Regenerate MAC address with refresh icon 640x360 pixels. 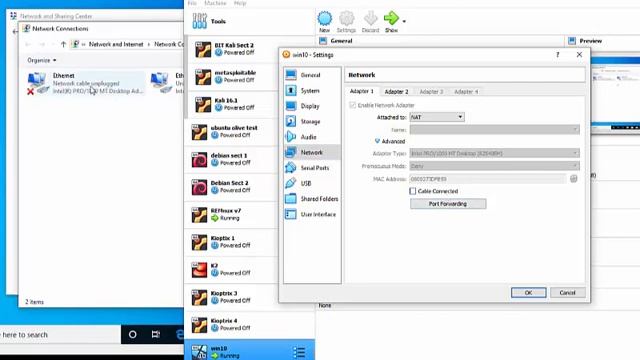point(573,179)
